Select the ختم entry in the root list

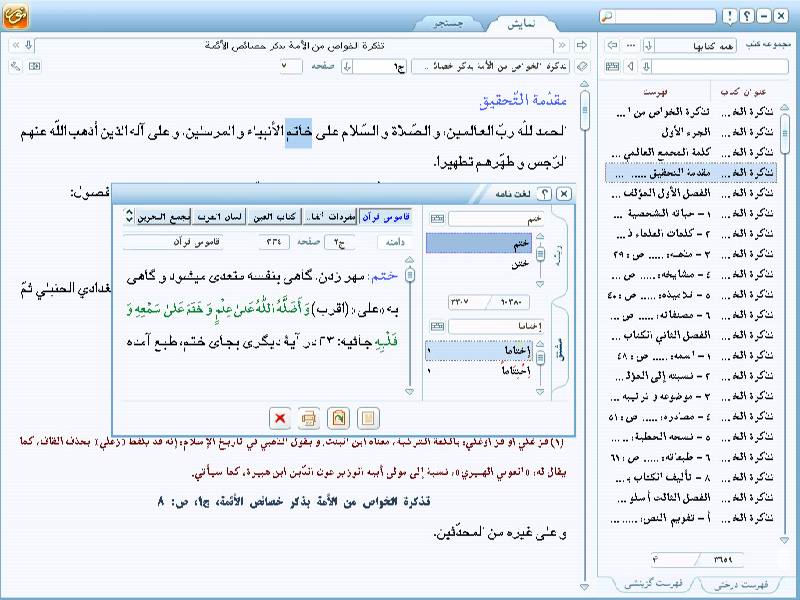coord(479,244)
